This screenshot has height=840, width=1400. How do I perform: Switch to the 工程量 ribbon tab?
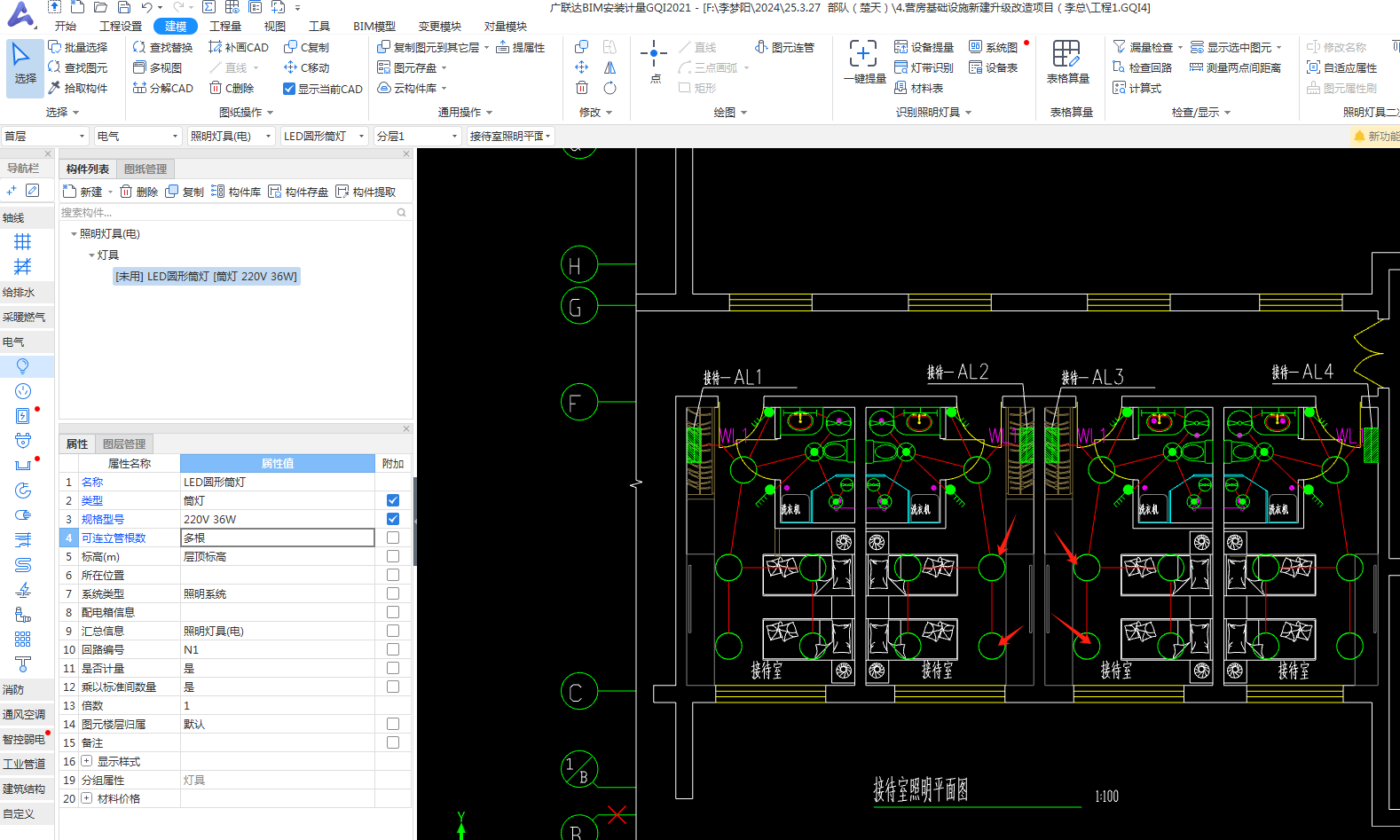pyautogui.click(x=225, y=26)
